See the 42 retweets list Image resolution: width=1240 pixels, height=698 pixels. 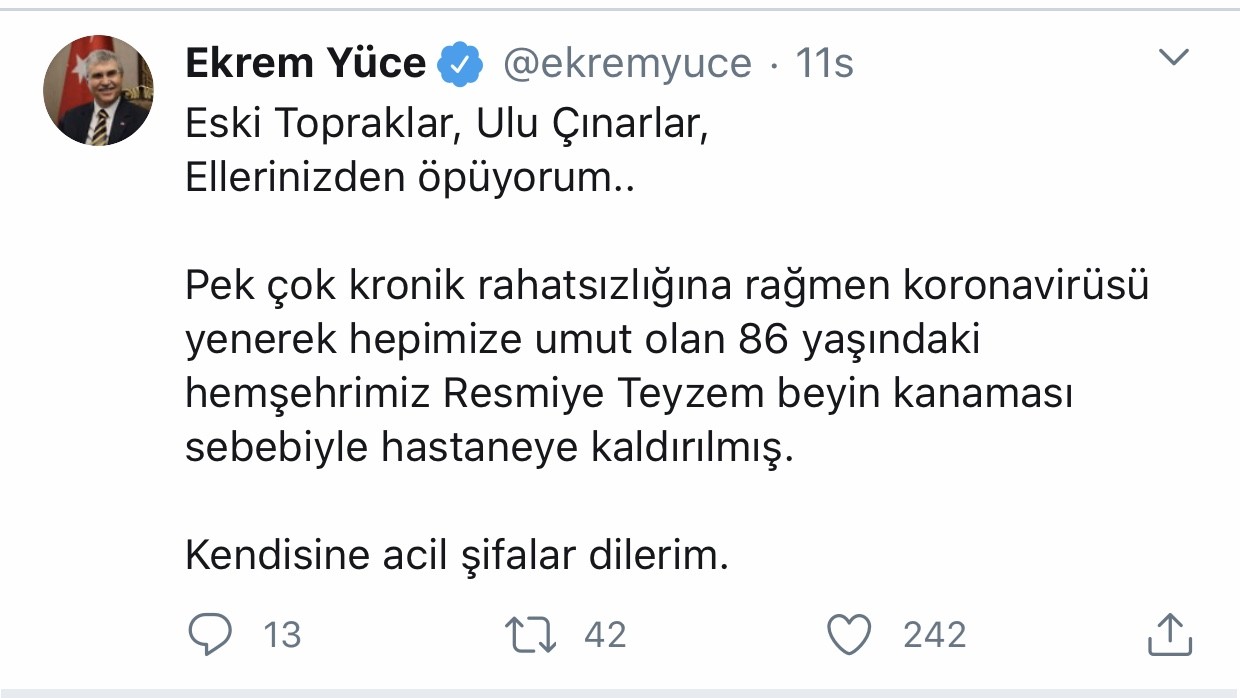tap(604, 632)
